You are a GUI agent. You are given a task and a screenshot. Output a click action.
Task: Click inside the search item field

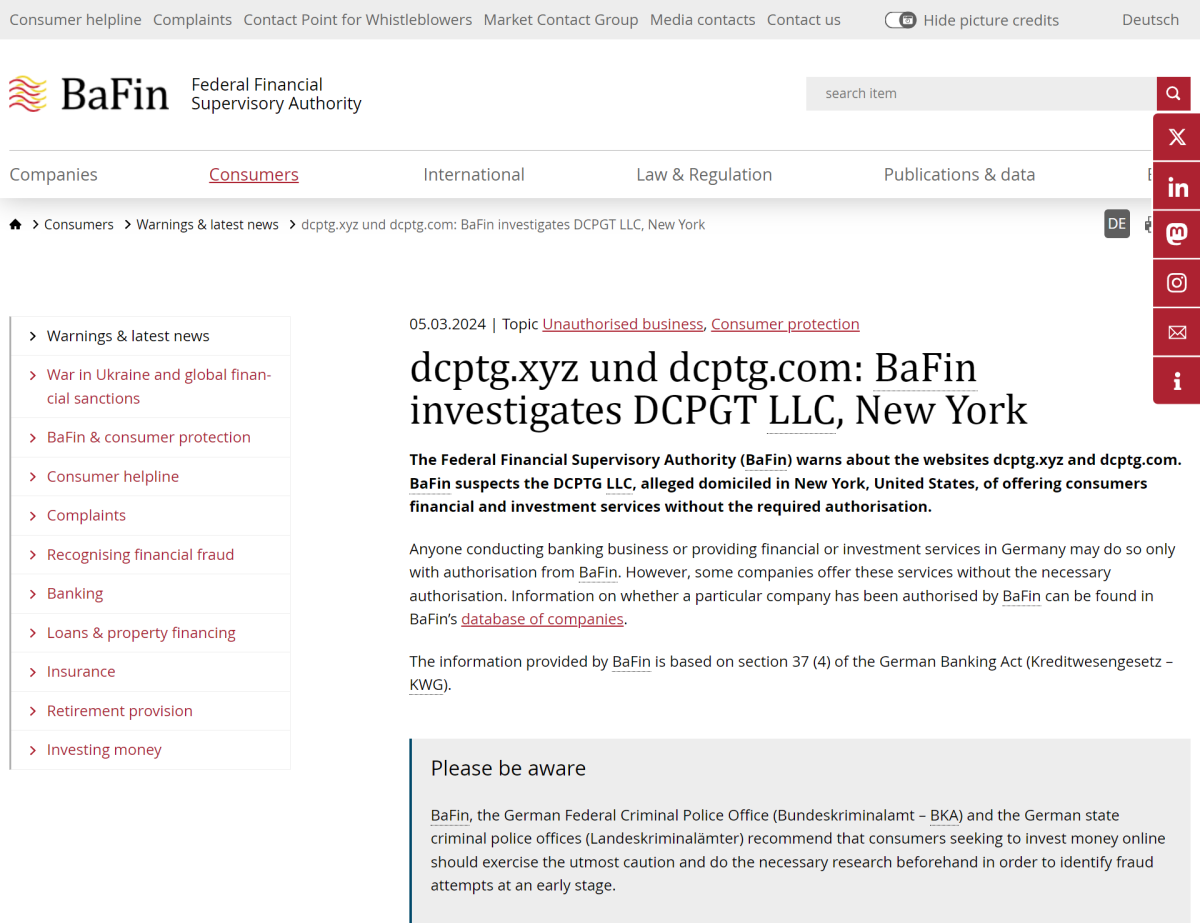[x=980, y=93]
